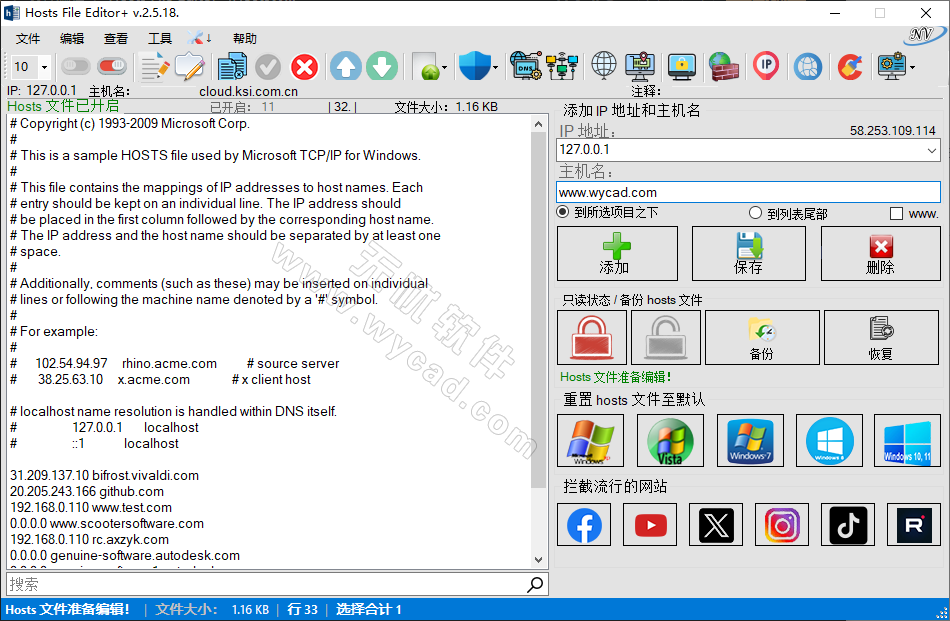
Task: Click the red-orange cleaner brush icon
Action: point(850,67)
